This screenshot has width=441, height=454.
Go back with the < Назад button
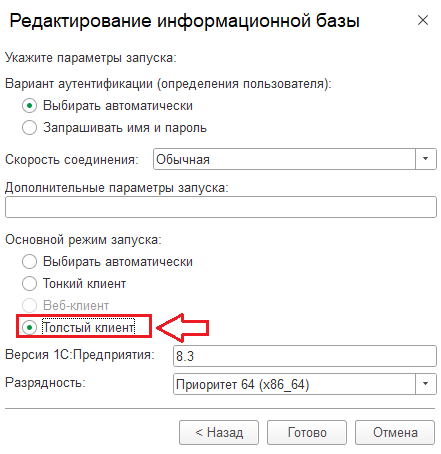pos(219,432)
